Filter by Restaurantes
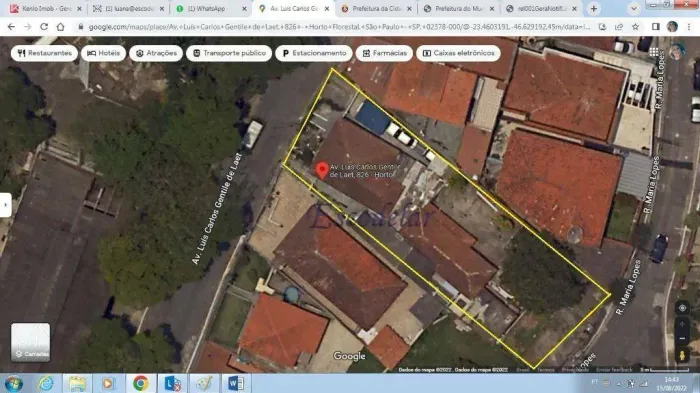This screenshot has width=700, height=393. pos(44,53)
